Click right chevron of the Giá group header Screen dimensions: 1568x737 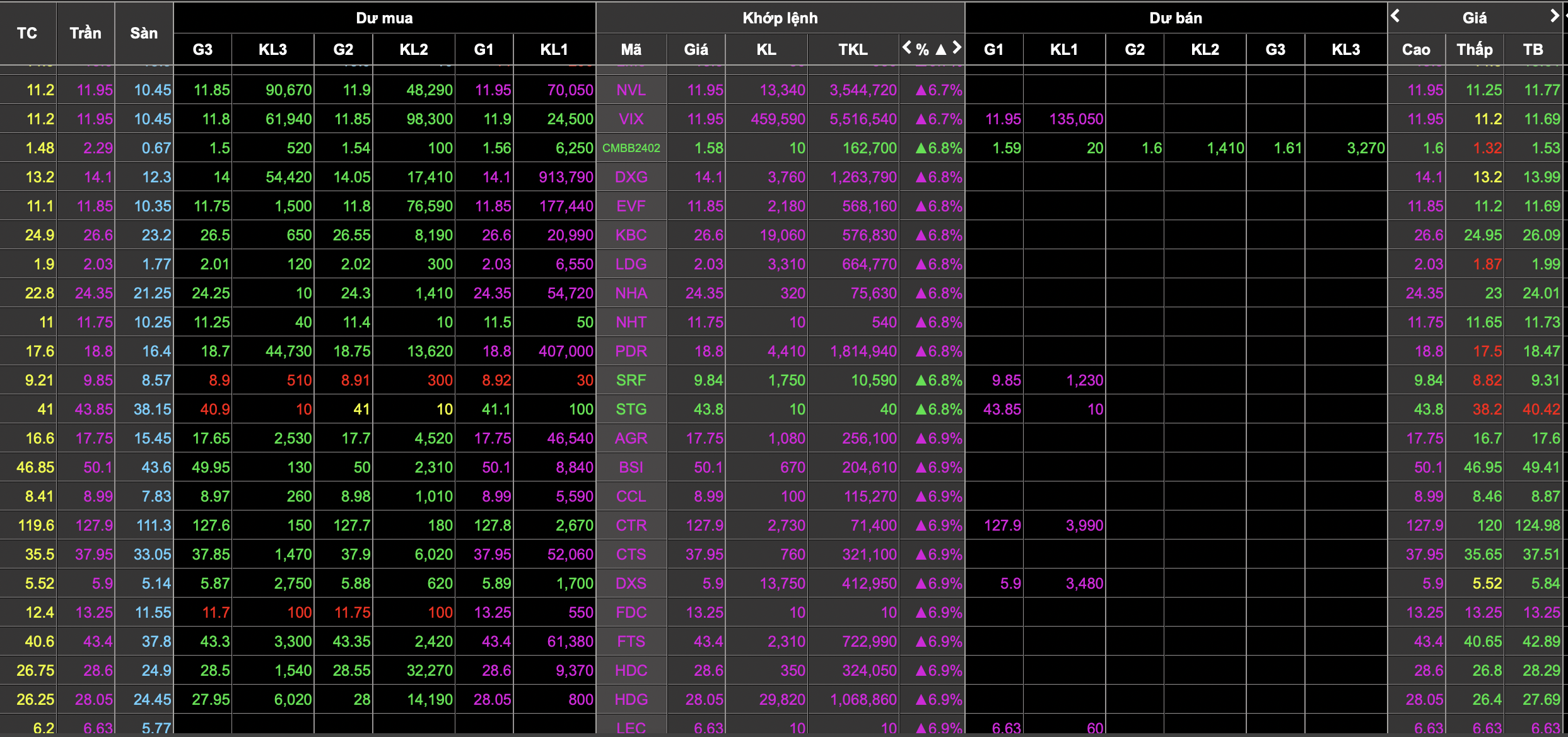point(1554,16)
